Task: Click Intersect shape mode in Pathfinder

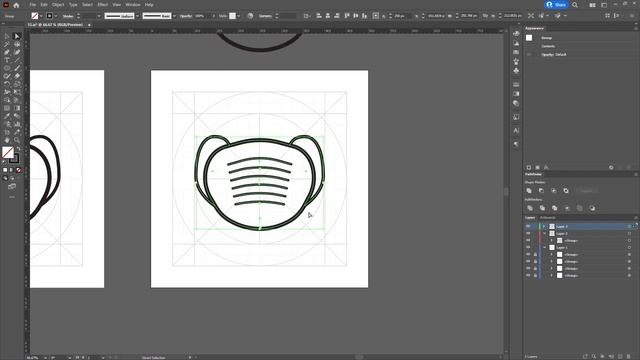Action: click(x=553, y=191)
